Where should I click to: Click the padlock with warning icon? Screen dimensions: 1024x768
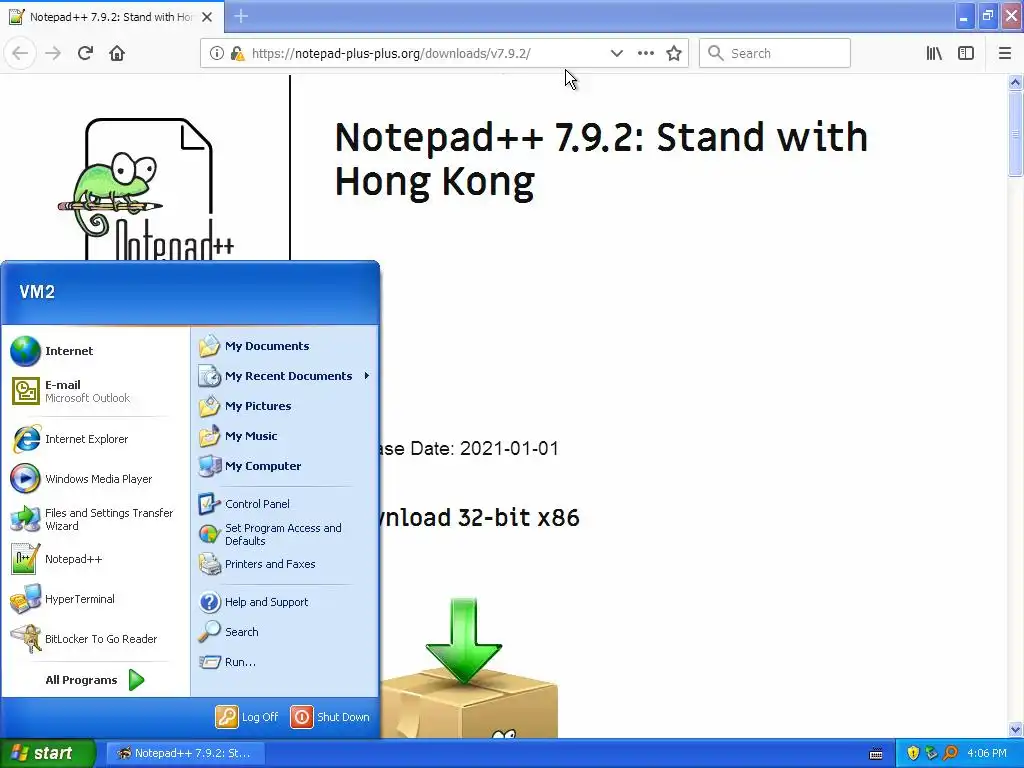pyautogui.click(x=237, y=53)
